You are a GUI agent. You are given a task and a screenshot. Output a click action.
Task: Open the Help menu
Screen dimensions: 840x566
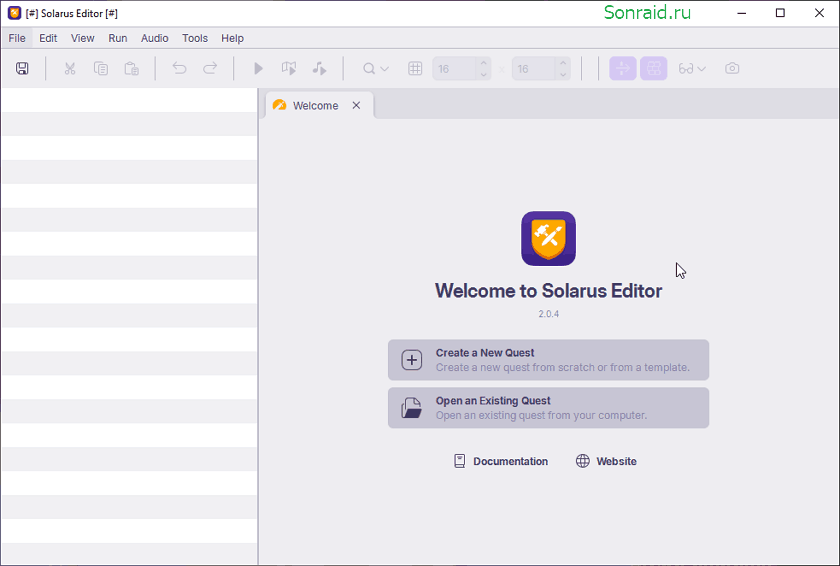[232, 38]
